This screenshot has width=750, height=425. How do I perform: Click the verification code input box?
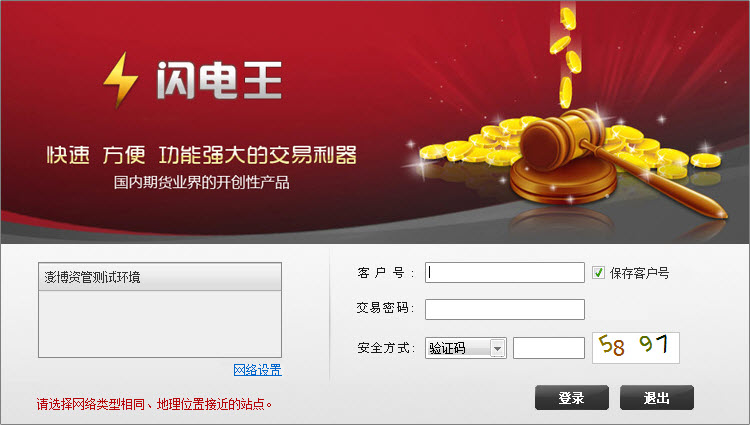pyautogui.click(x=549, y=348)
